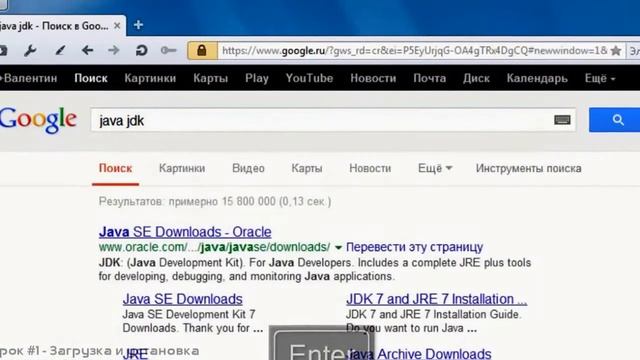Open Java SE Downloads sitelink
Screen dimensions: 640x360
182,299
